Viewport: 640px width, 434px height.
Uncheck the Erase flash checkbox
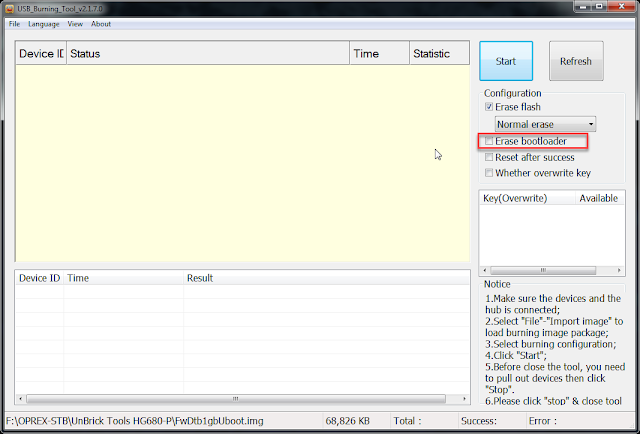[x=489, y=107]
